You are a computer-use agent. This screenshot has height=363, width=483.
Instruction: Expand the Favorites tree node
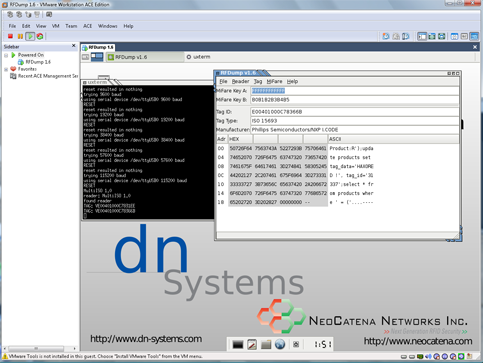pyautogui.click(x=6, y=69)
